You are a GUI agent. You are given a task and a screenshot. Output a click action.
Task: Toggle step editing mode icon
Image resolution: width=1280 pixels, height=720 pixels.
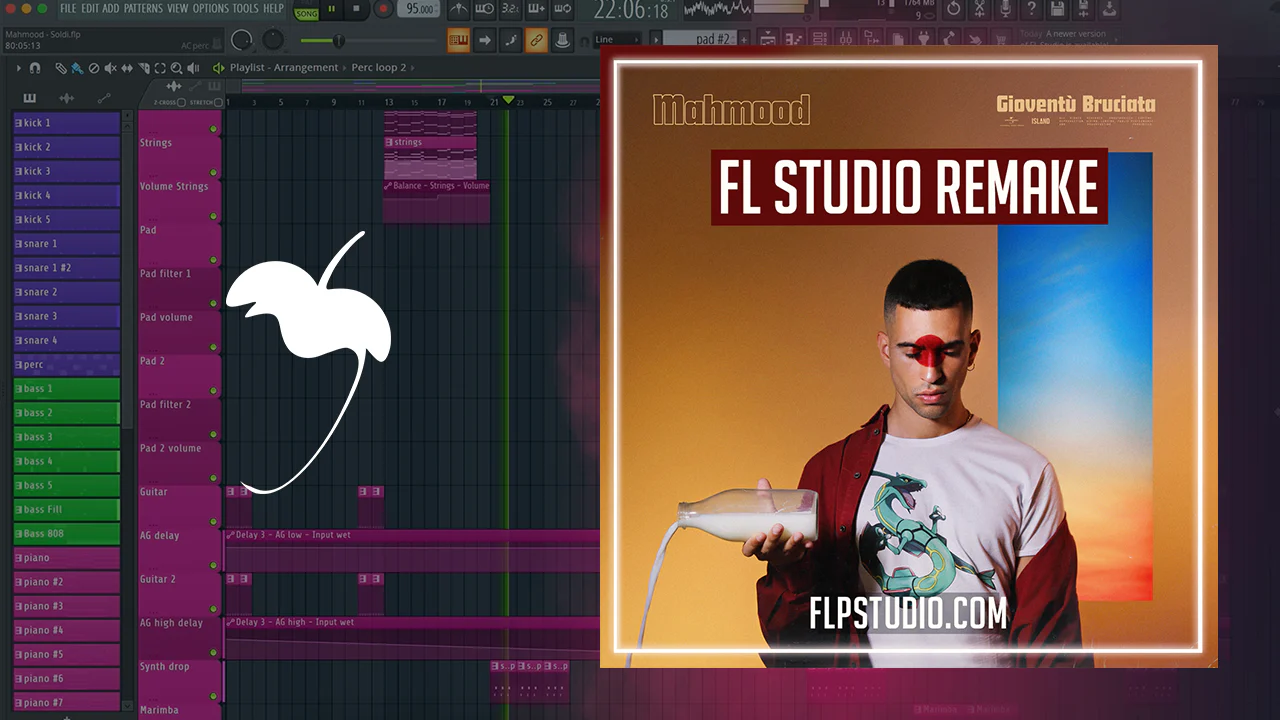coord(510,40)
